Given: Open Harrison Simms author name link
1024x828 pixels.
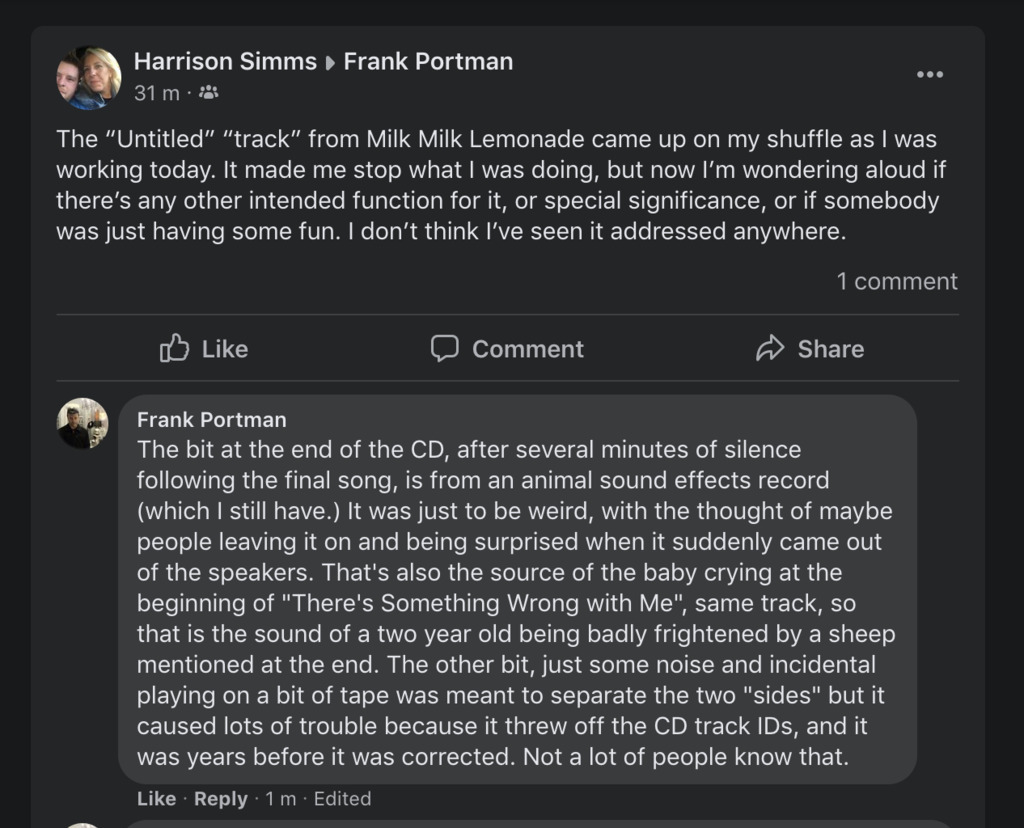Looking at the screenshot, I should 225,61.
